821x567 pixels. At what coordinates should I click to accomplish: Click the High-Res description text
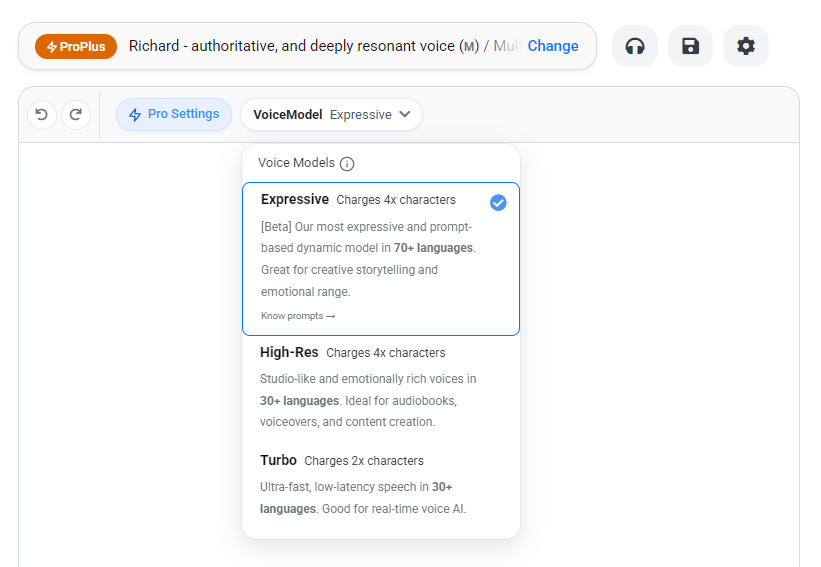click(x=368, y=400)
